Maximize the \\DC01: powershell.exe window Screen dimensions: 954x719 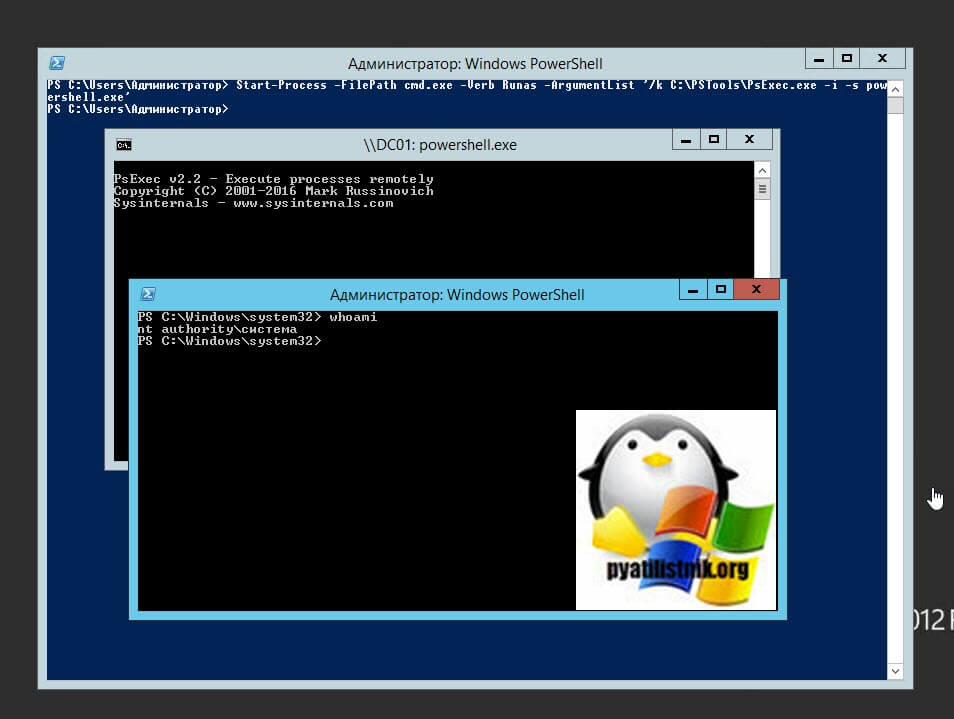tap(714, 139)
